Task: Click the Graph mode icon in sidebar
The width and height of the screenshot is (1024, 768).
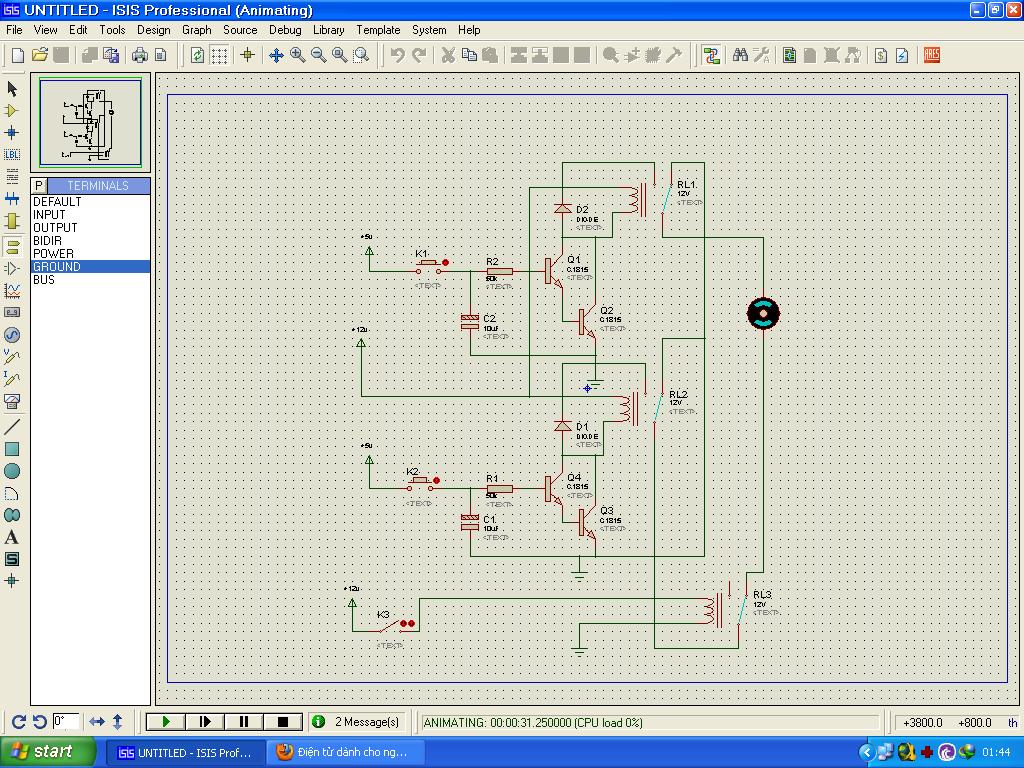Action: (12, 291)
